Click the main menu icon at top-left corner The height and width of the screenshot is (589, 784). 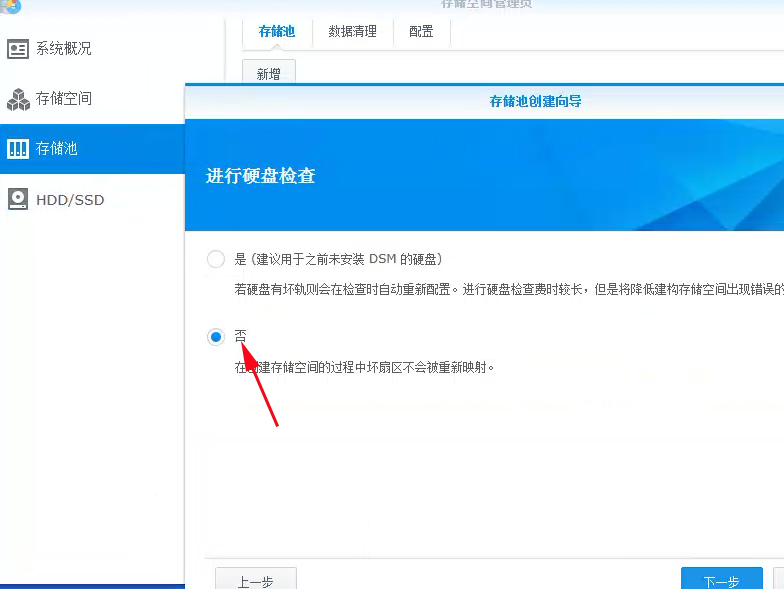(x=10, y=6)
